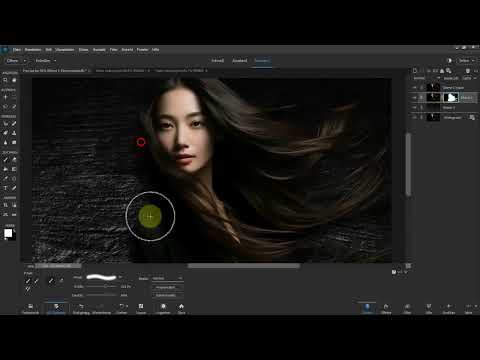
Task: Expand the Mehr panel menu arrow
Action: click(476, 306)
